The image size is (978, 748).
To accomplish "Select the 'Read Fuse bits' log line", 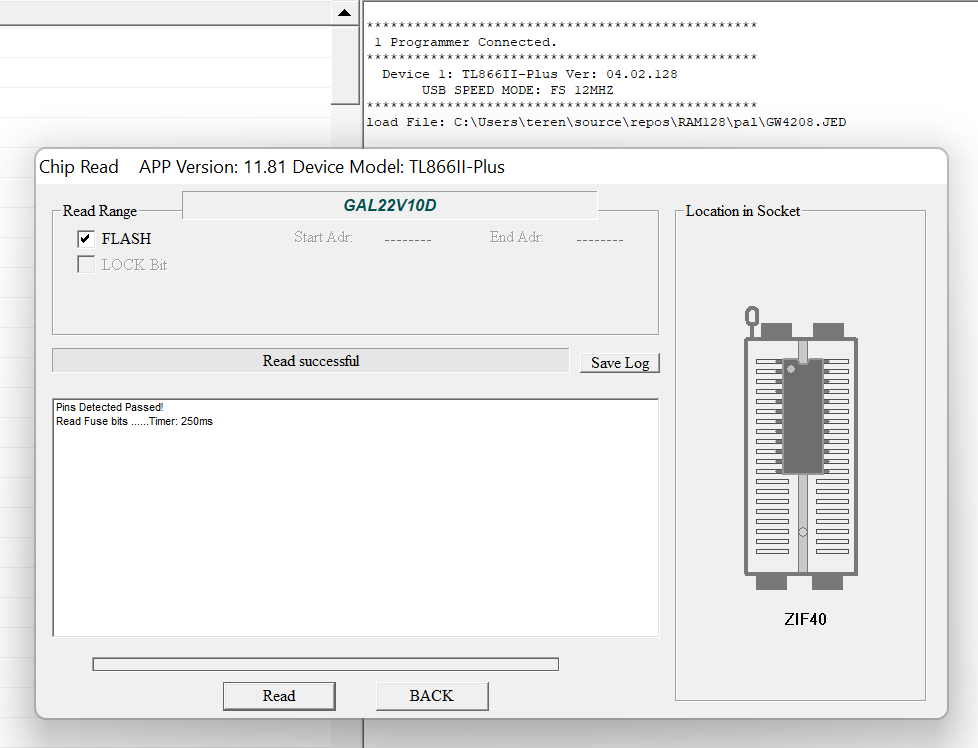I will [134, 422].
